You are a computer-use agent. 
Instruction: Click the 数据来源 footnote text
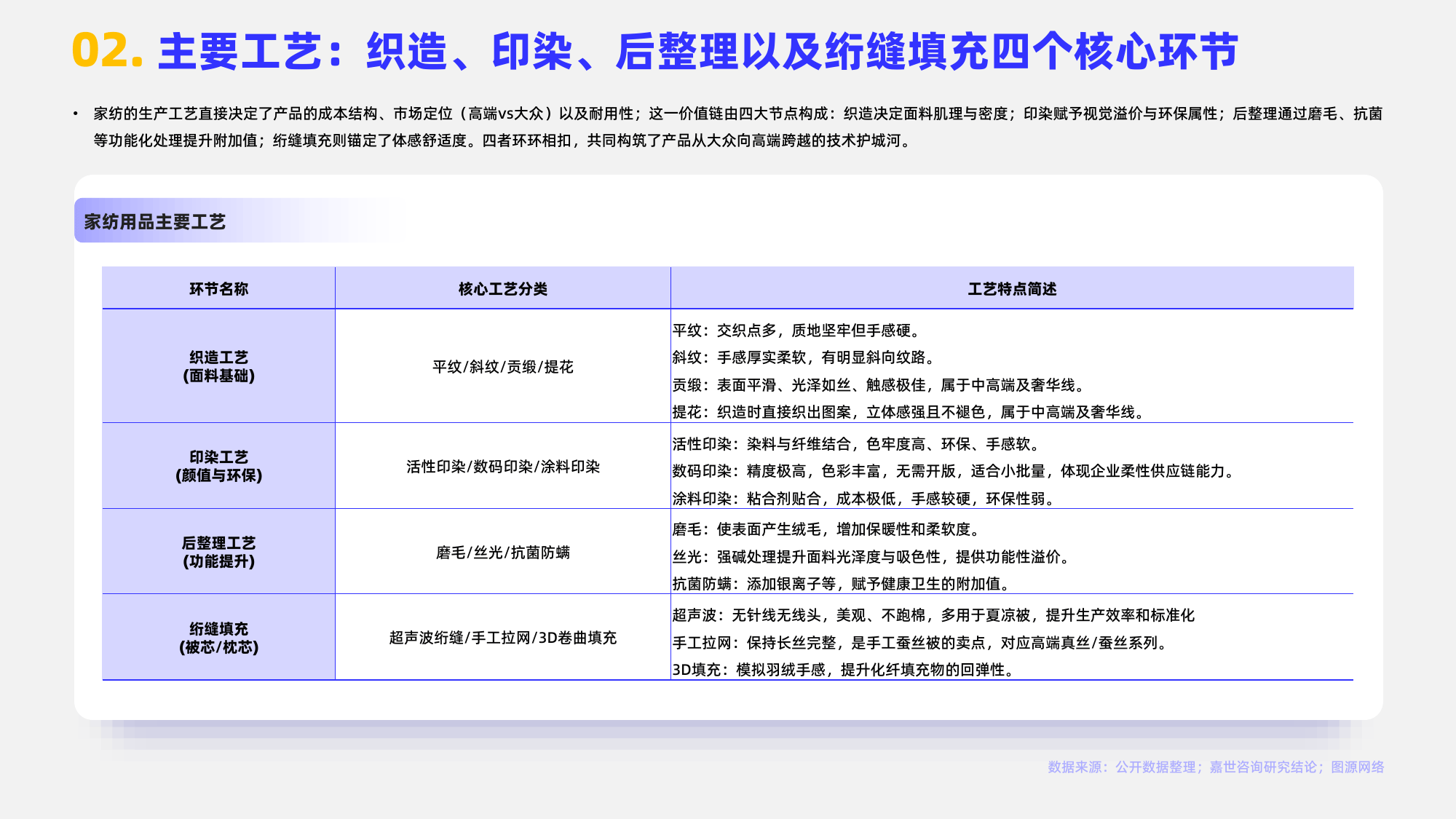pos(1215,767)
